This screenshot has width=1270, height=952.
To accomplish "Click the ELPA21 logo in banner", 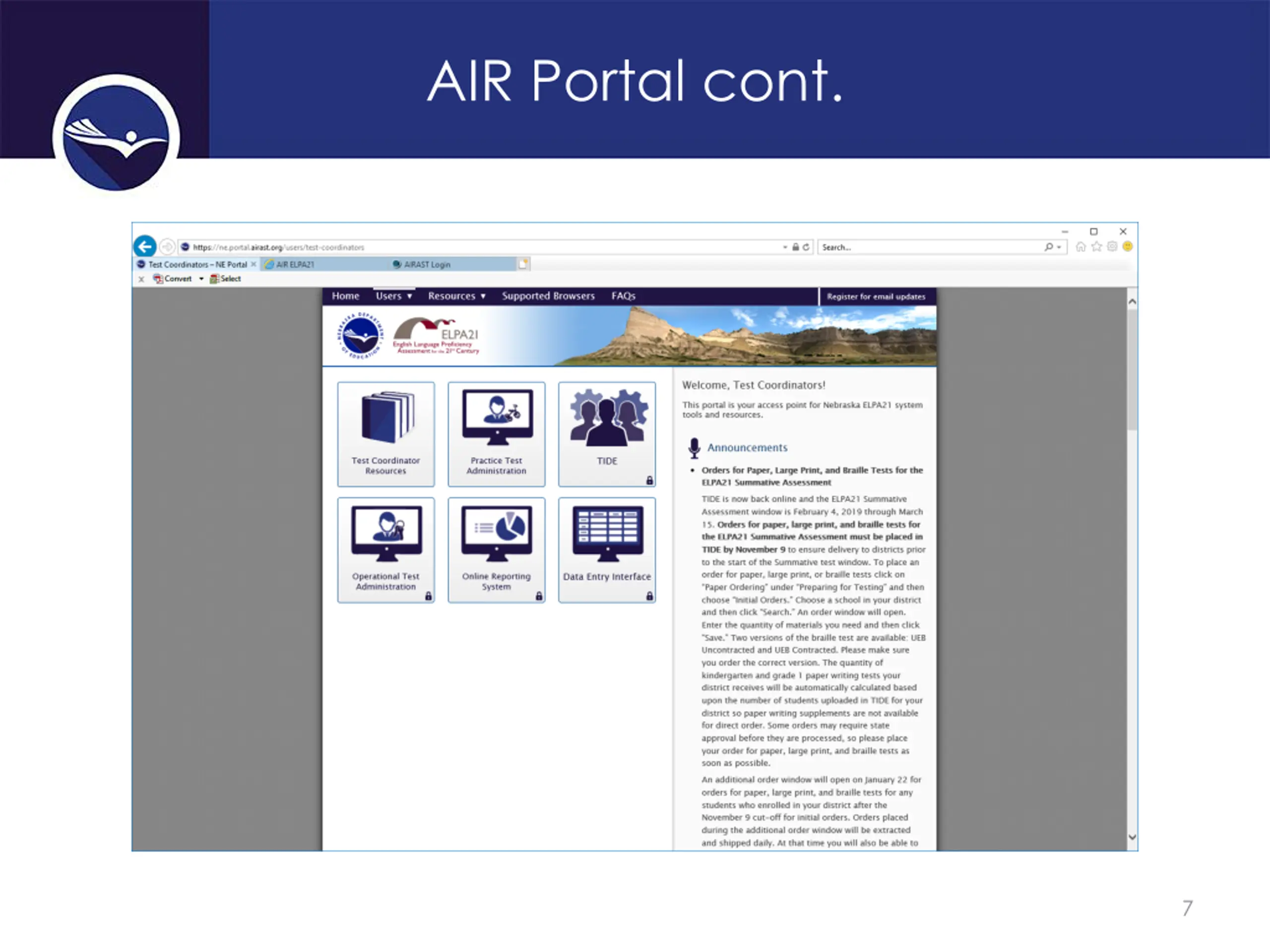I will [437, 336].
